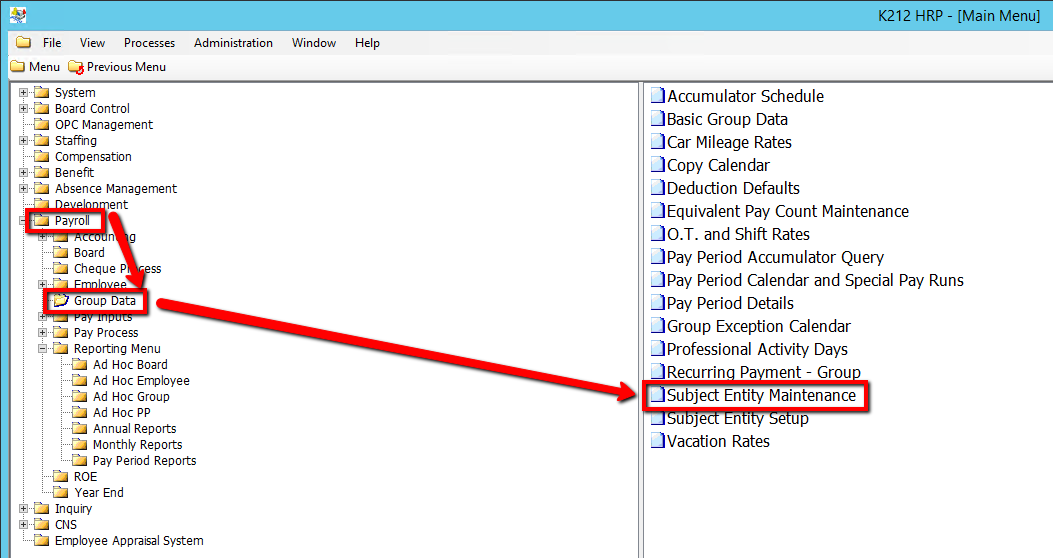
Task: Expand the Inquiry tree node
Action: (24, 509)
